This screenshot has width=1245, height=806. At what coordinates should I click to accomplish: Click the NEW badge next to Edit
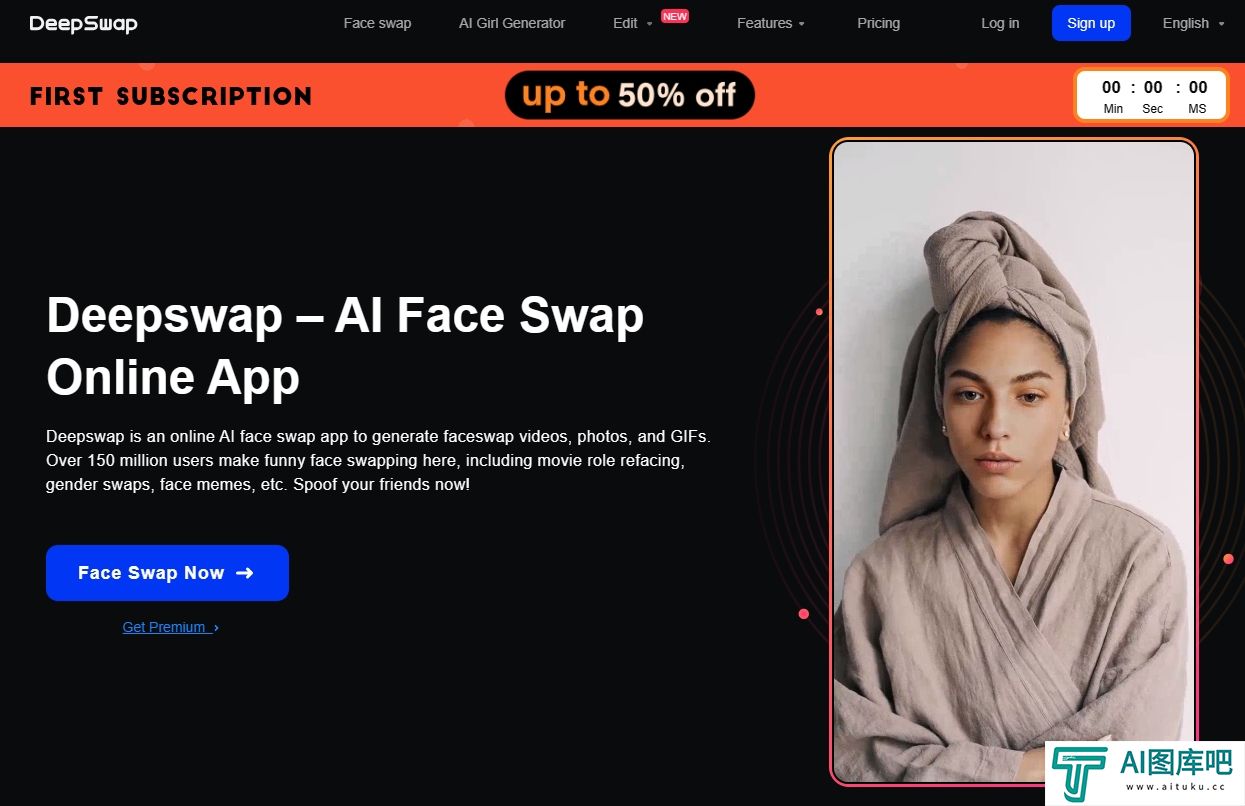675,16
